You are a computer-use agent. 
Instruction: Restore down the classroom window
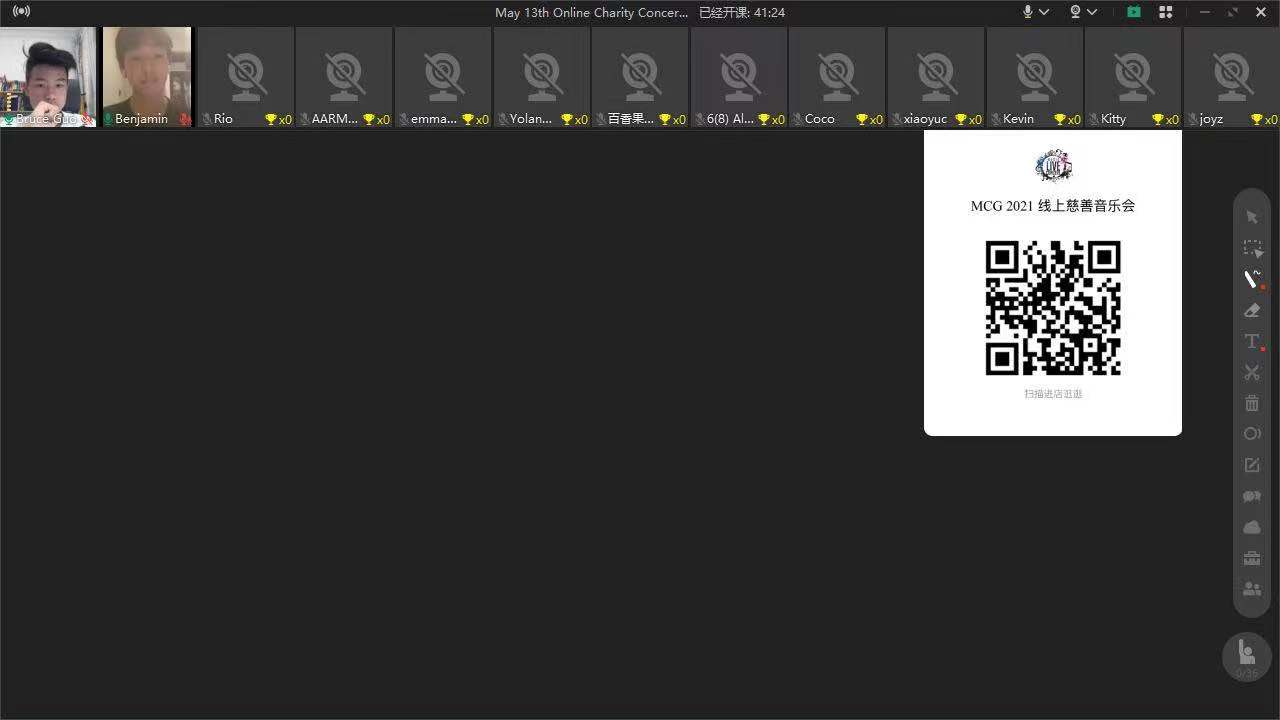1233,12
